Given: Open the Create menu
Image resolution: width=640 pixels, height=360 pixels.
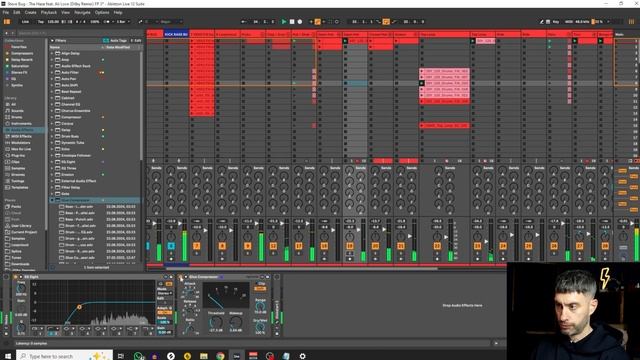Looking at the screenshot, I should tap(30, 13).
